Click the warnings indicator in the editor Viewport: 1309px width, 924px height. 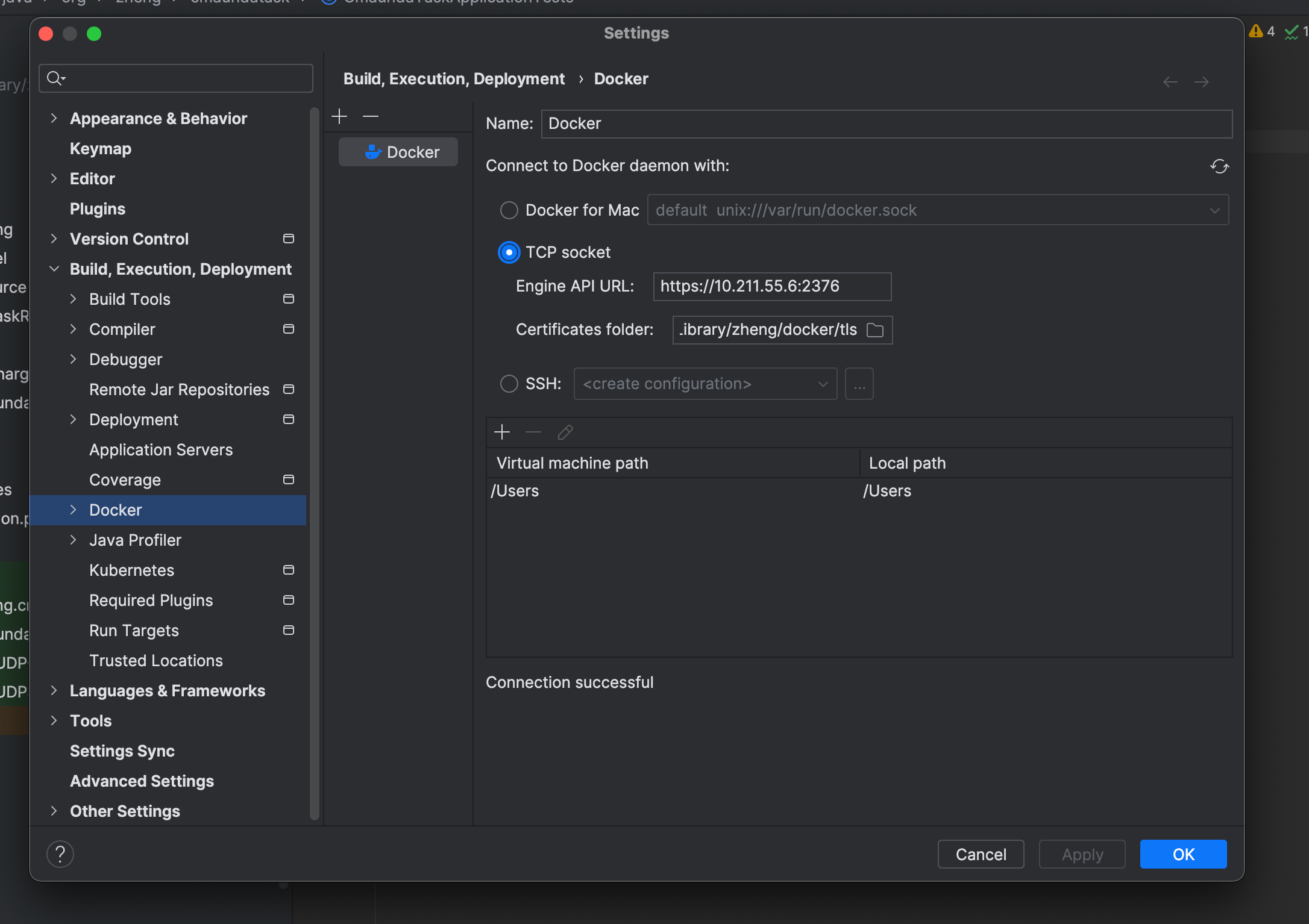pos(1262,31)
